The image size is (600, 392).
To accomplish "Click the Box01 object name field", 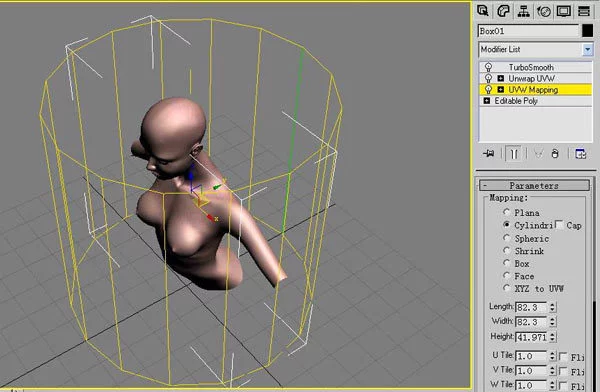I will point(528,31).
